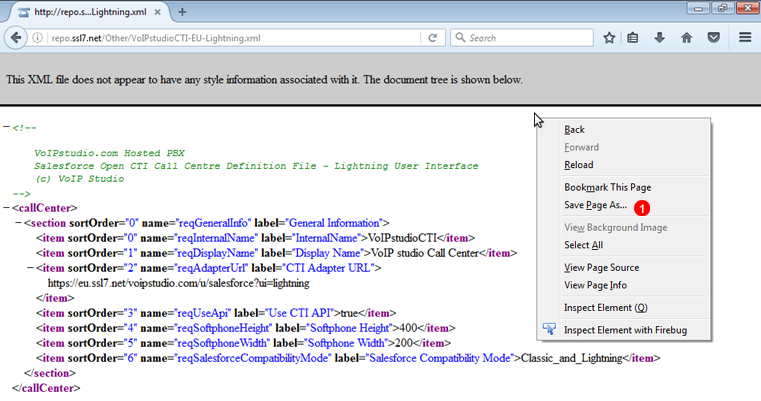Click the adapter URL text https://eu.ssl7.net/voipstudio.com
761x401 pixels.
tap(178, 283)
